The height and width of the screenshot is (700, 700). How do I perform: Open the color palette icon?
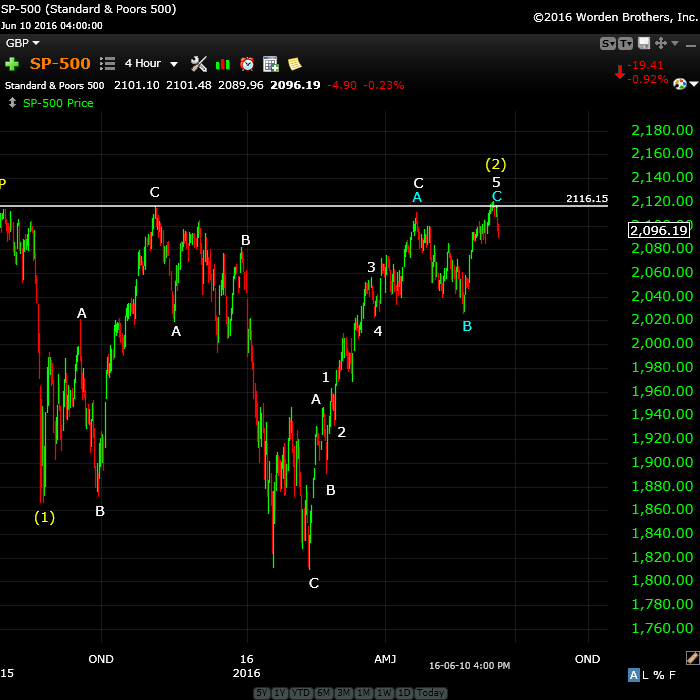pyautogui.click(x=680, y=84)
